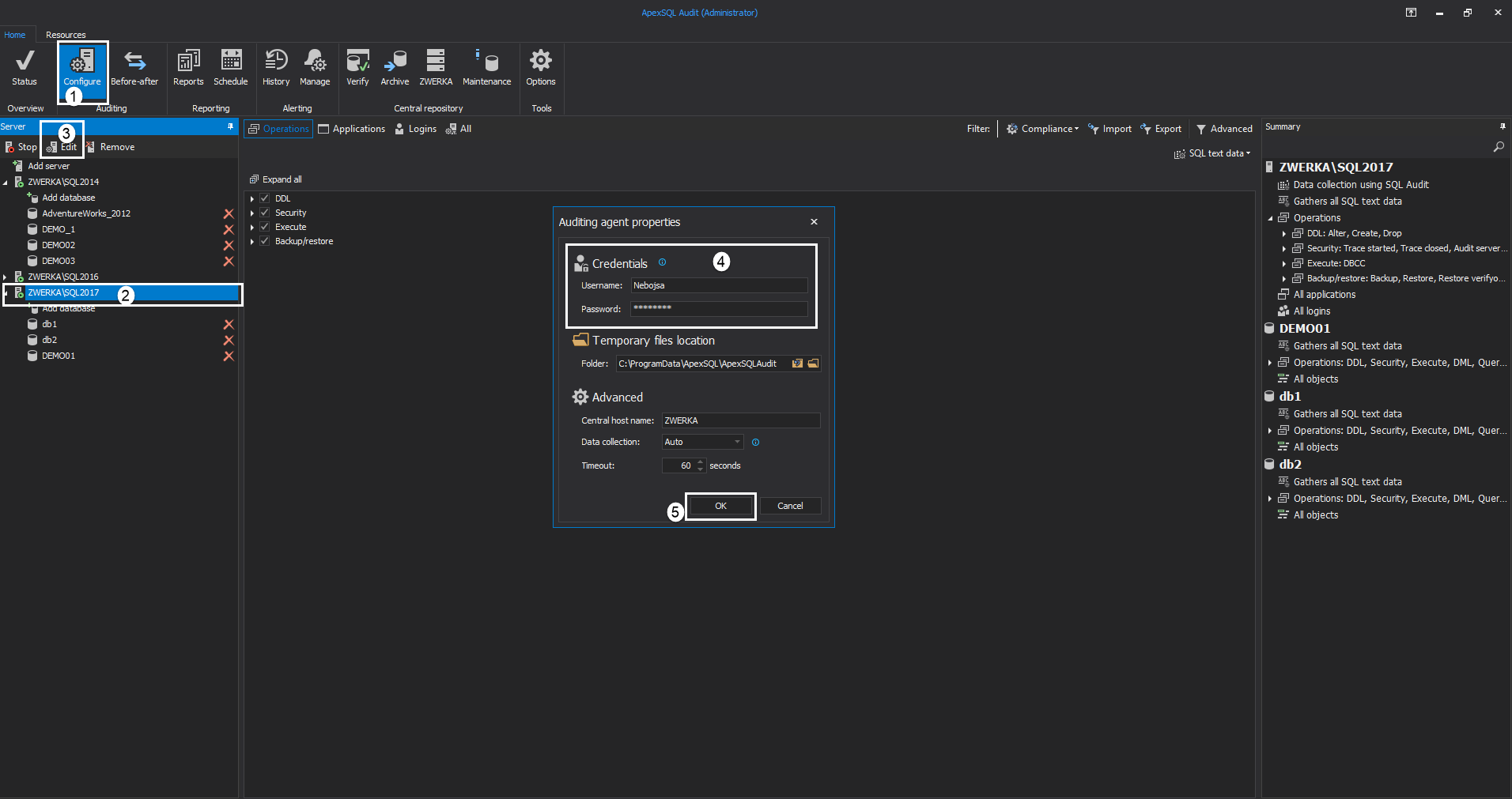Toggle the Execute operations checkbox

pos(265,227)
